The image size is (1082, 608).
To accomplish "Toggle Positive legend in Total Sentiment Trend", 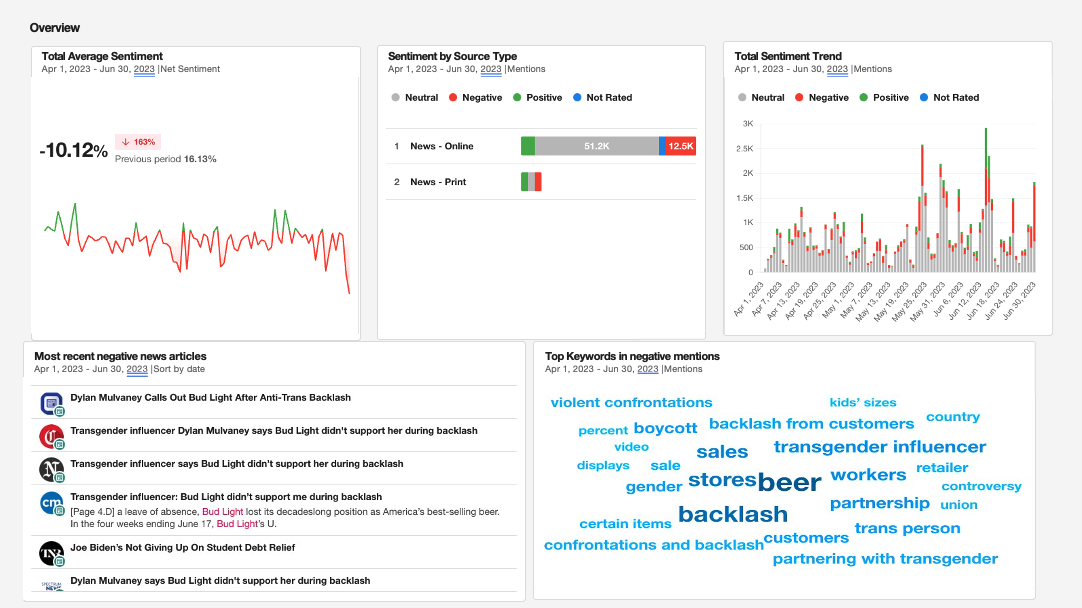I will 883,98.
